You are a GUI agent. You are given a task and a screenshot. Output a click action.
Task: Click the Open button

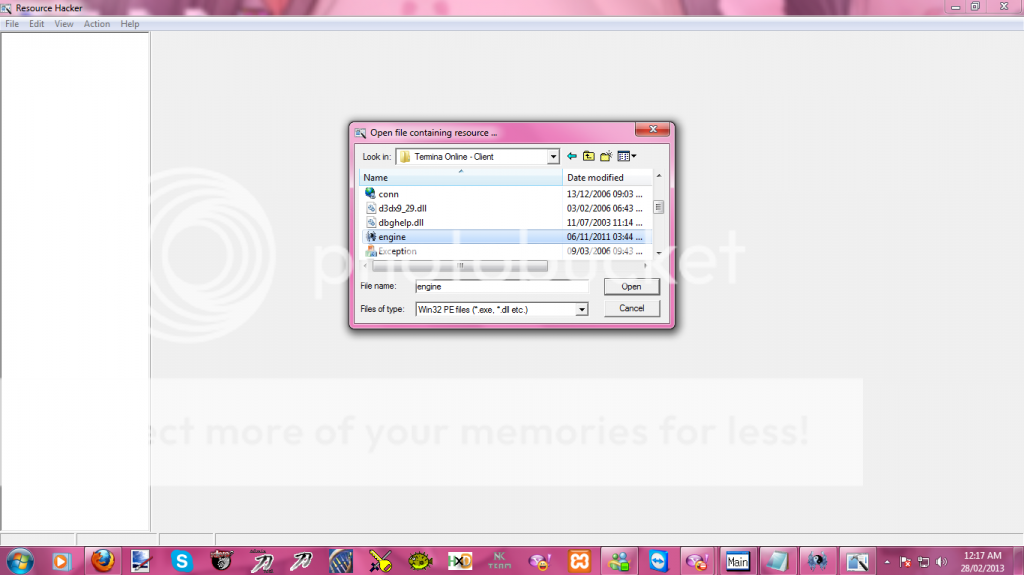631,286
